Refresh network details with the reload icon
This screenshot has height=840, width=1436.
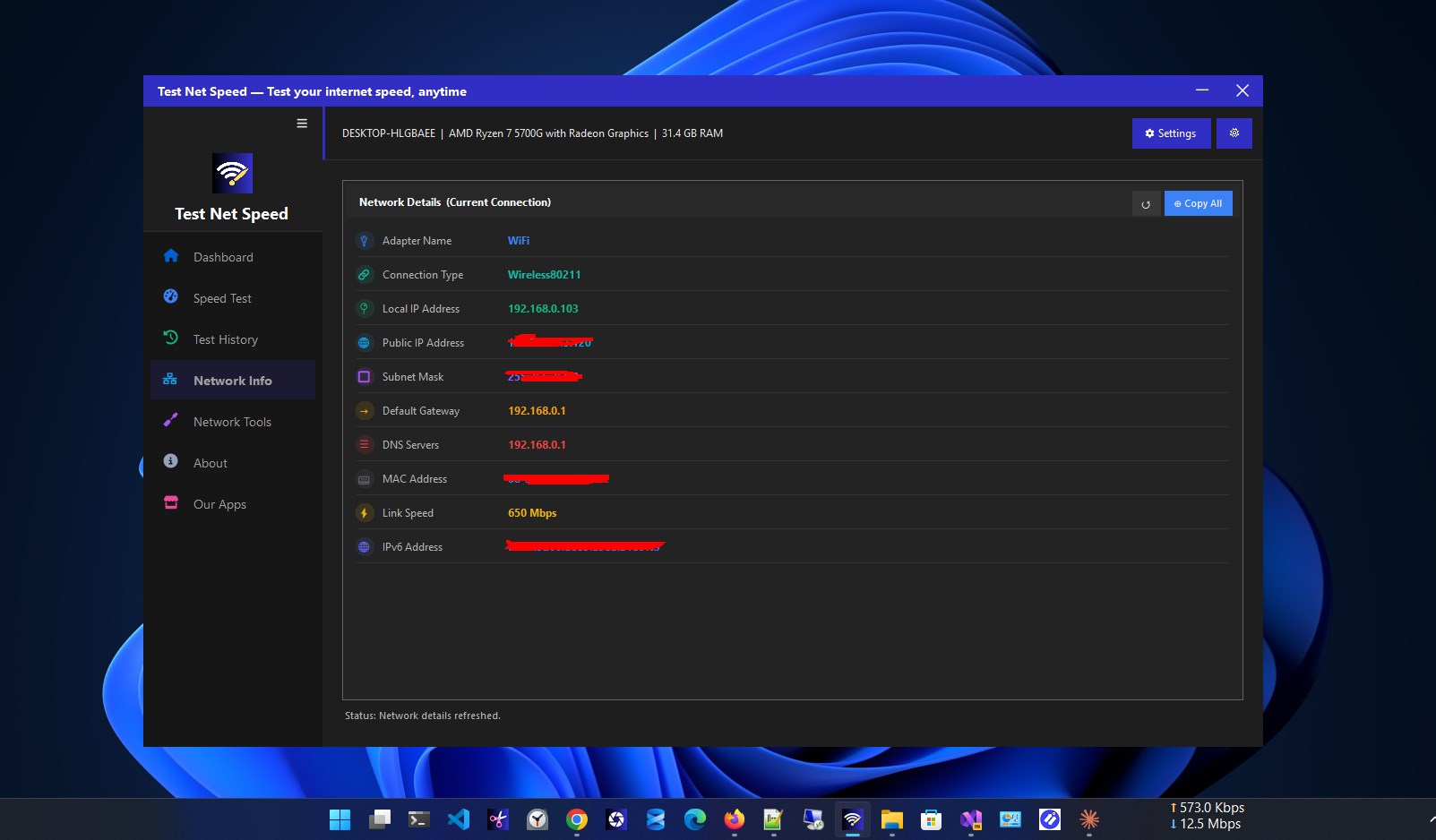coord(1146,204)
